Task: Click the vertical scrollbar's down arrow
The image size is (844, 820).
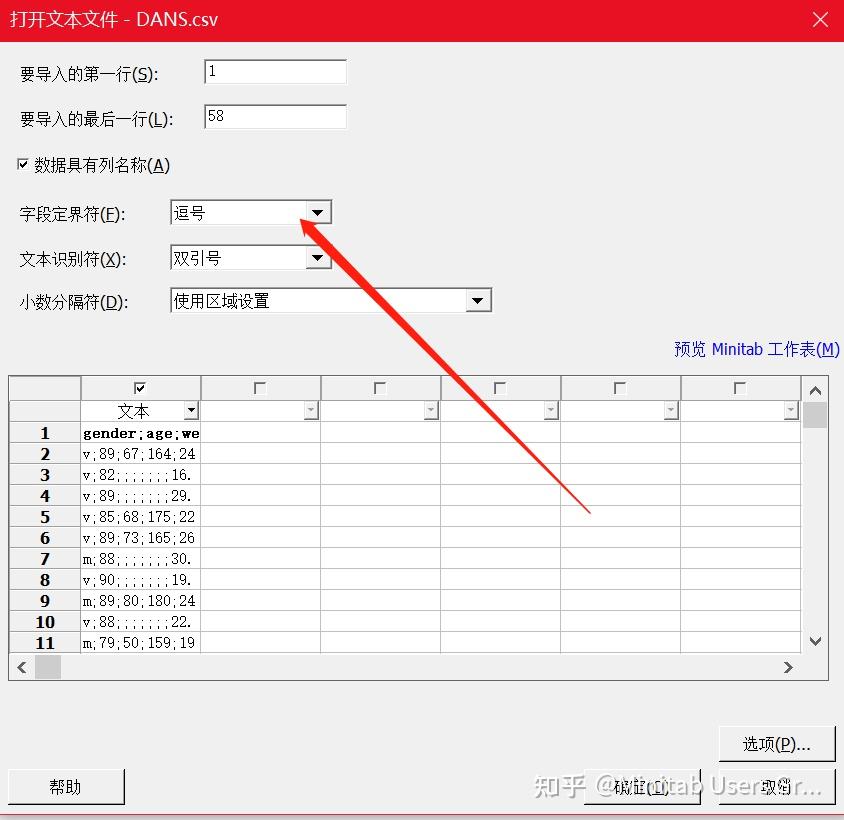Action: 815,641
